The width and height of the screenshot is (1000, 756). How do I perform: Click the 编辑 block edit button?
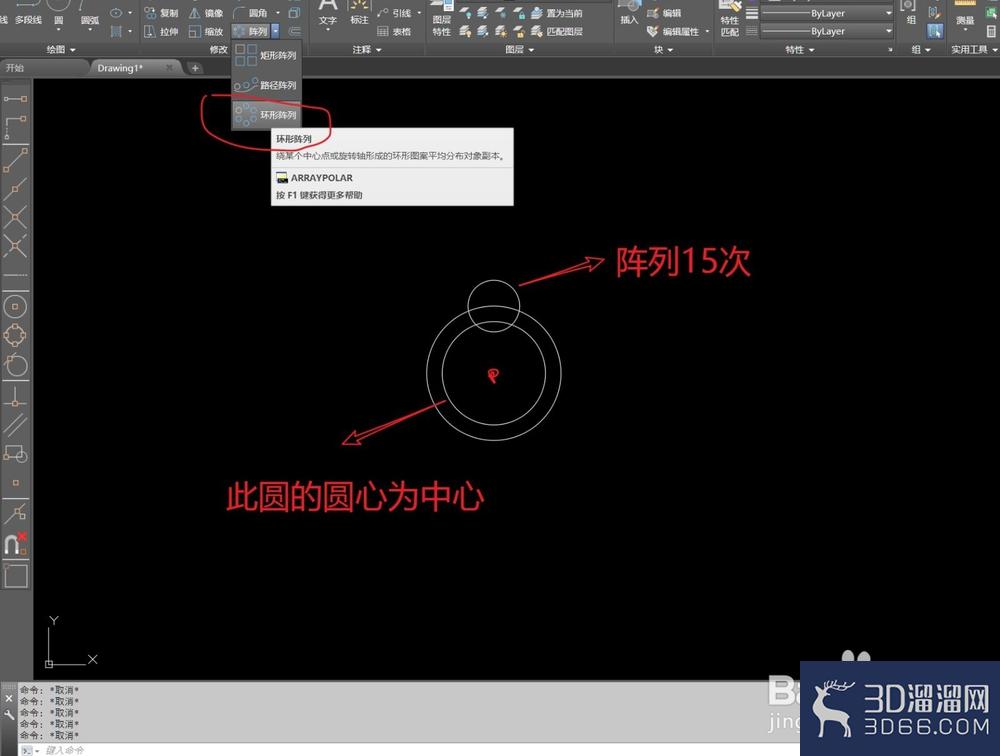tap(664, 13)
